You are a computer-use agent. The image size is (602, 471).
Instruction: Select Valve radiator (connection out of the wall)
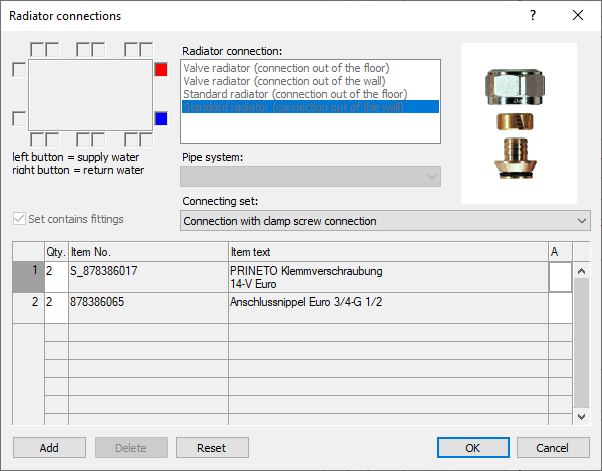coord(284,81)
